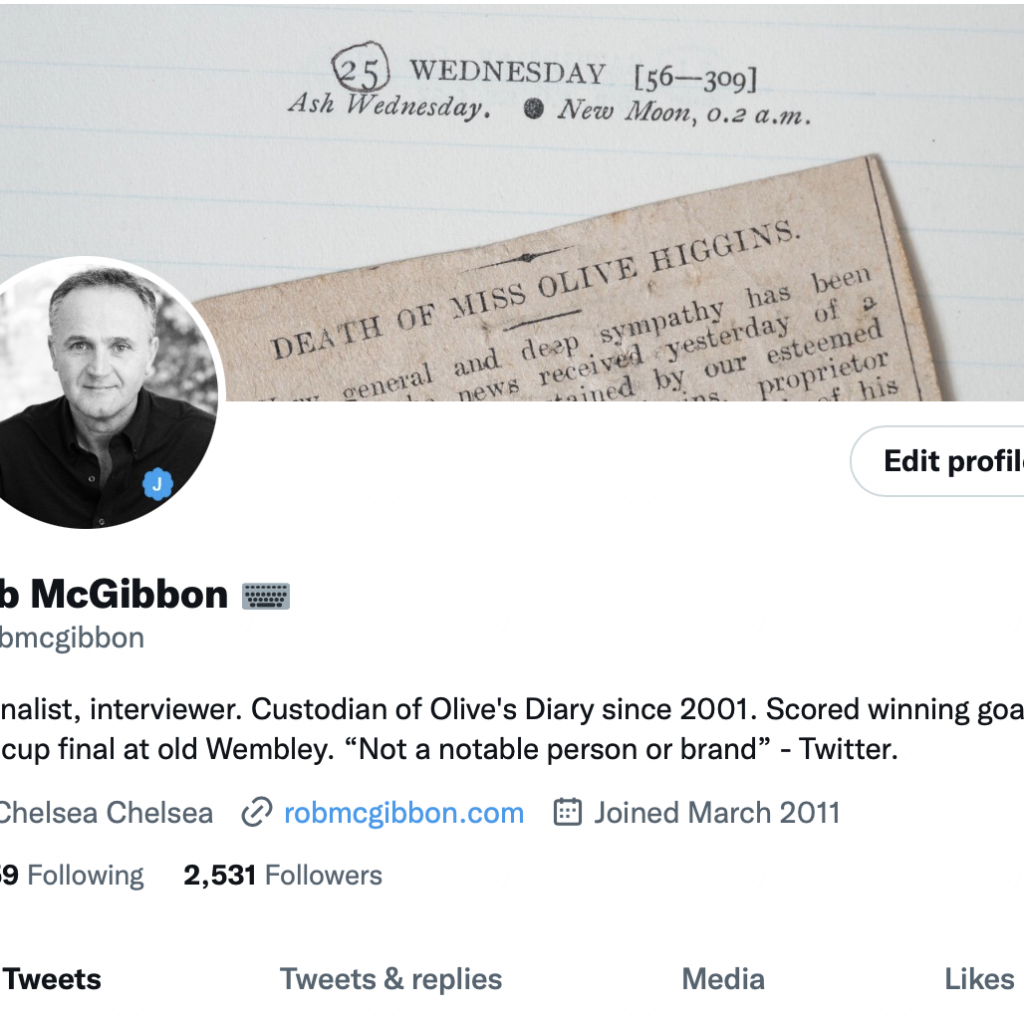Click the link chain icon near website
Viewport: 1024px width, 1024px height.
(x=257, y=812)
